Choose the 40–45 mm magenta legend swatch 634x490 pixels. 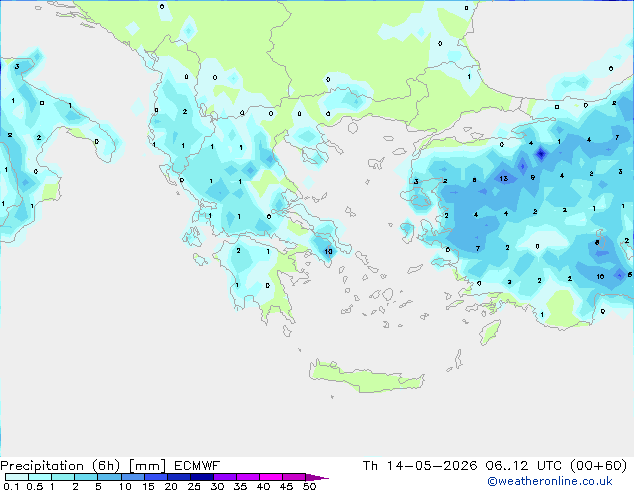[x=271, y=477]
